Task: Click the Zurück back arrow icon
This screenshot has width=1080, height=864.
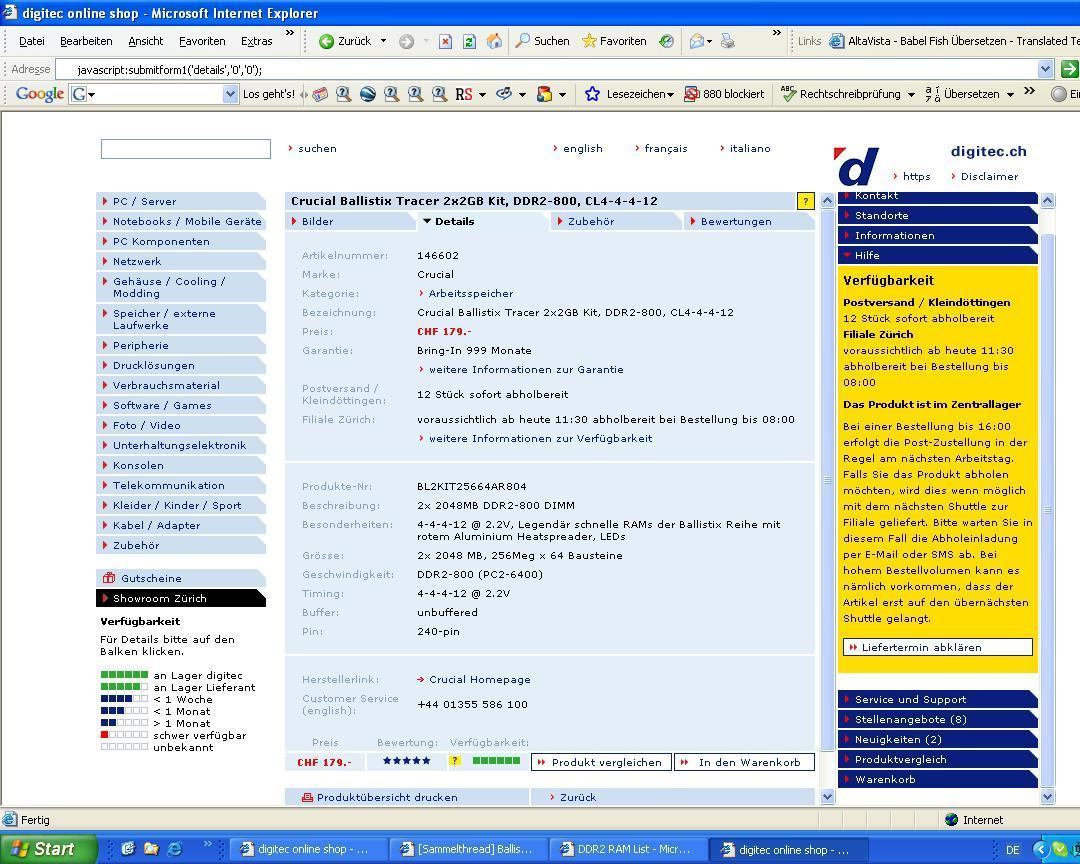Action: pyautogui.click(x=326, y=41)
